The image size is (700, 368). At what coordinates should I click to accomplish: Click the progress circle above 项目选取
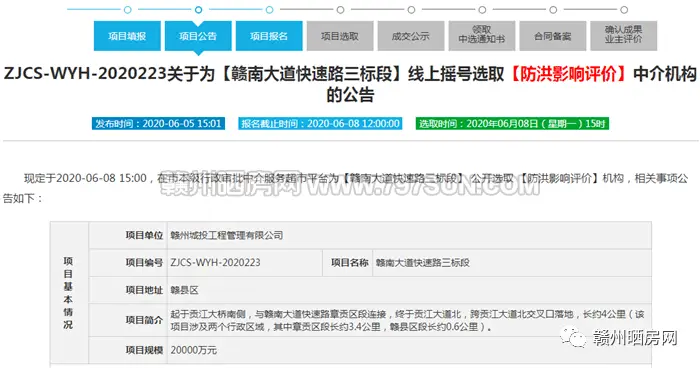(x=341, y=9)
